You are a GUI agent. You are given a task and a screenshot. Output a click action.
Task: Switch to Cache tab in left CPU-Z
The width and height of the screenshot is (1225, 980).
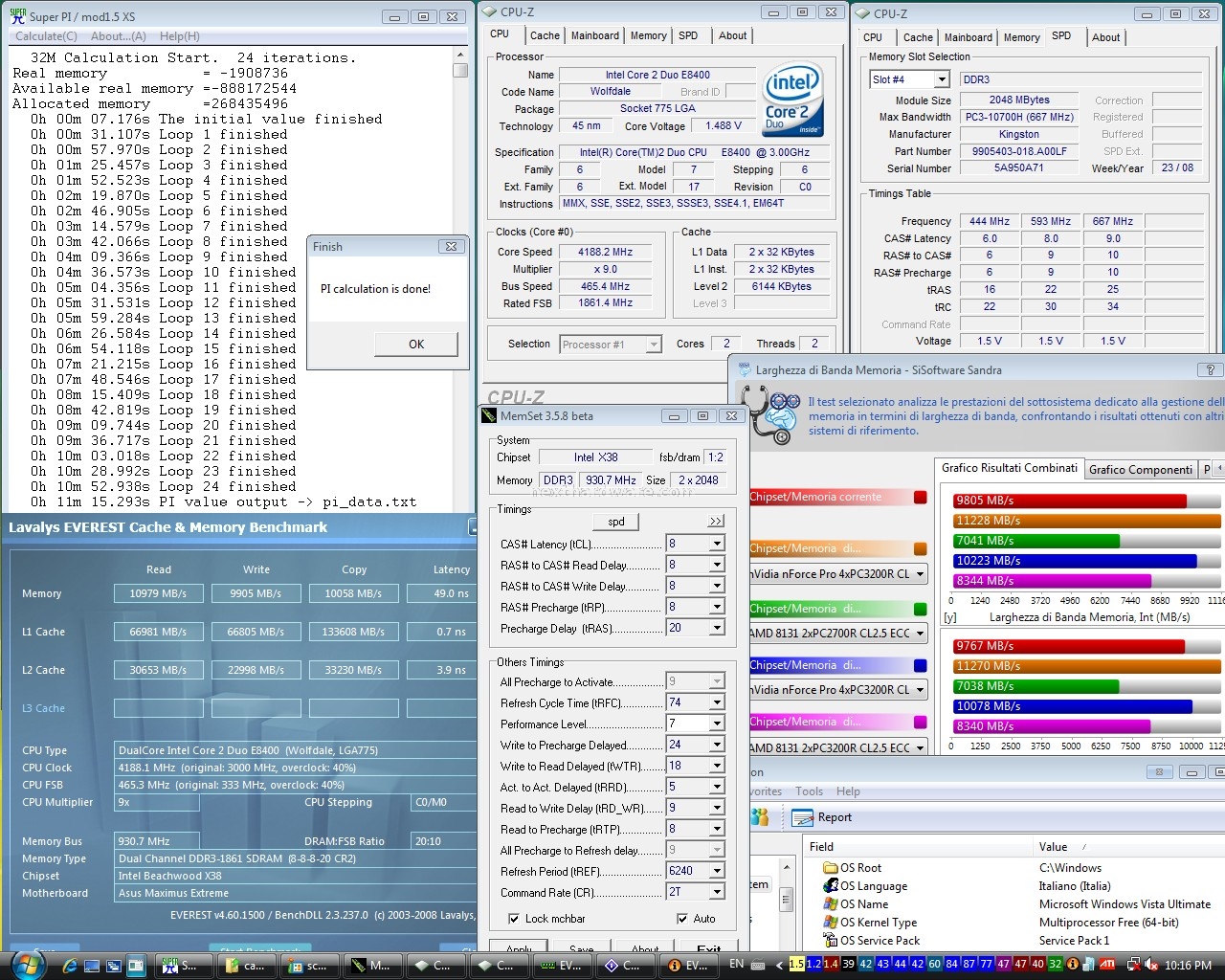545,35
